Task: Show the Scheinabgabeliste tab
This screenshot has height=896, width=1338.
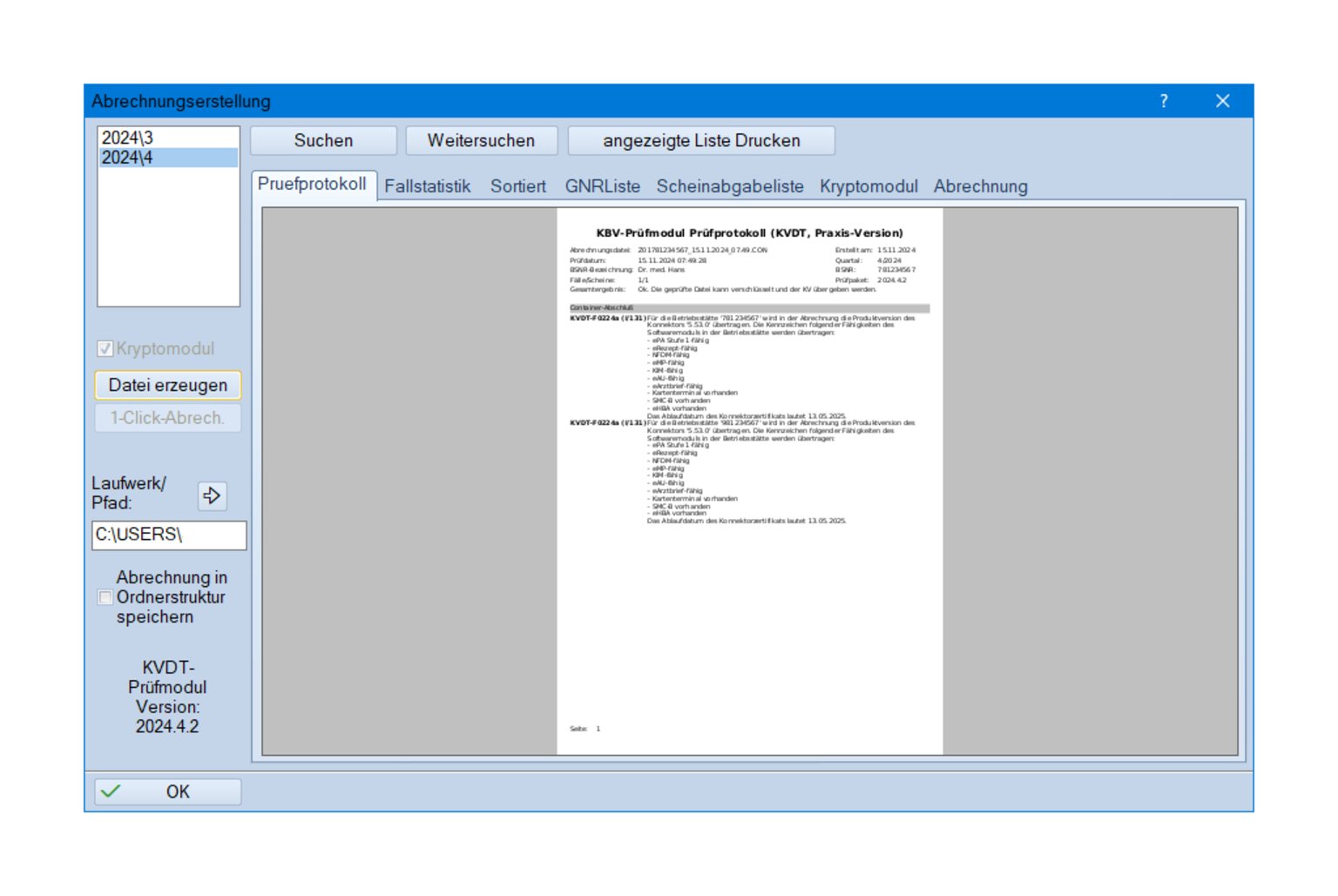Action: (729, 186)
